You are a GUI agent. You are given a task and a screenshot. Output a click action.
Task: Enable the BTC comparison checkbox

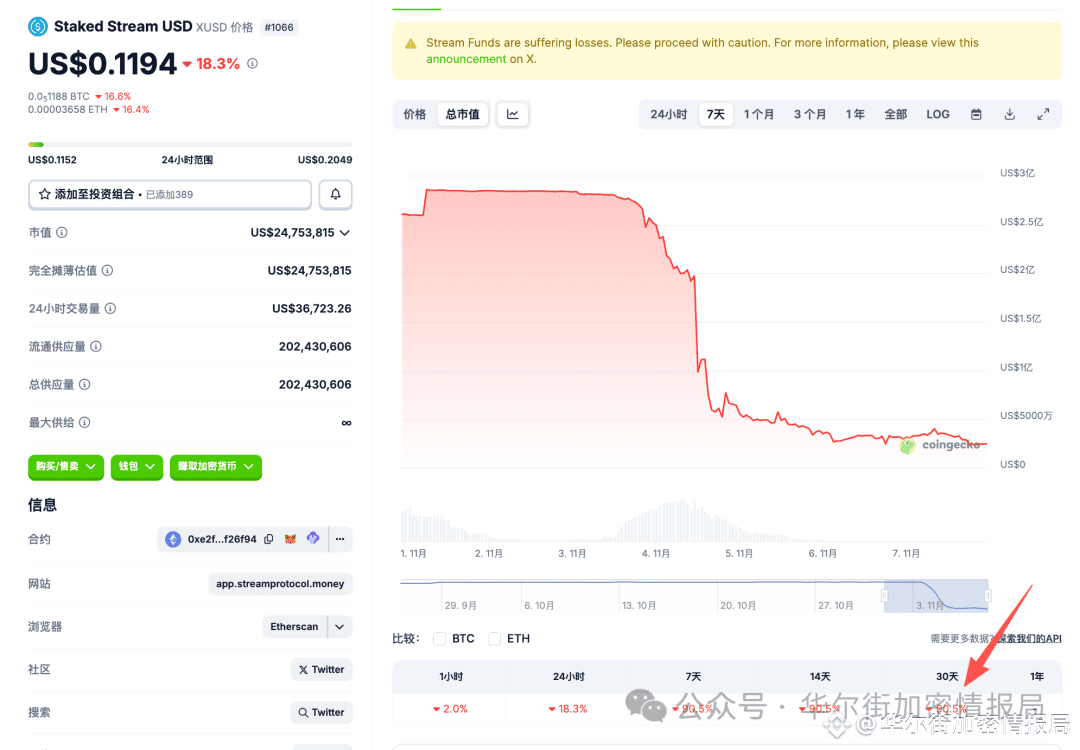tap(439, 638)
